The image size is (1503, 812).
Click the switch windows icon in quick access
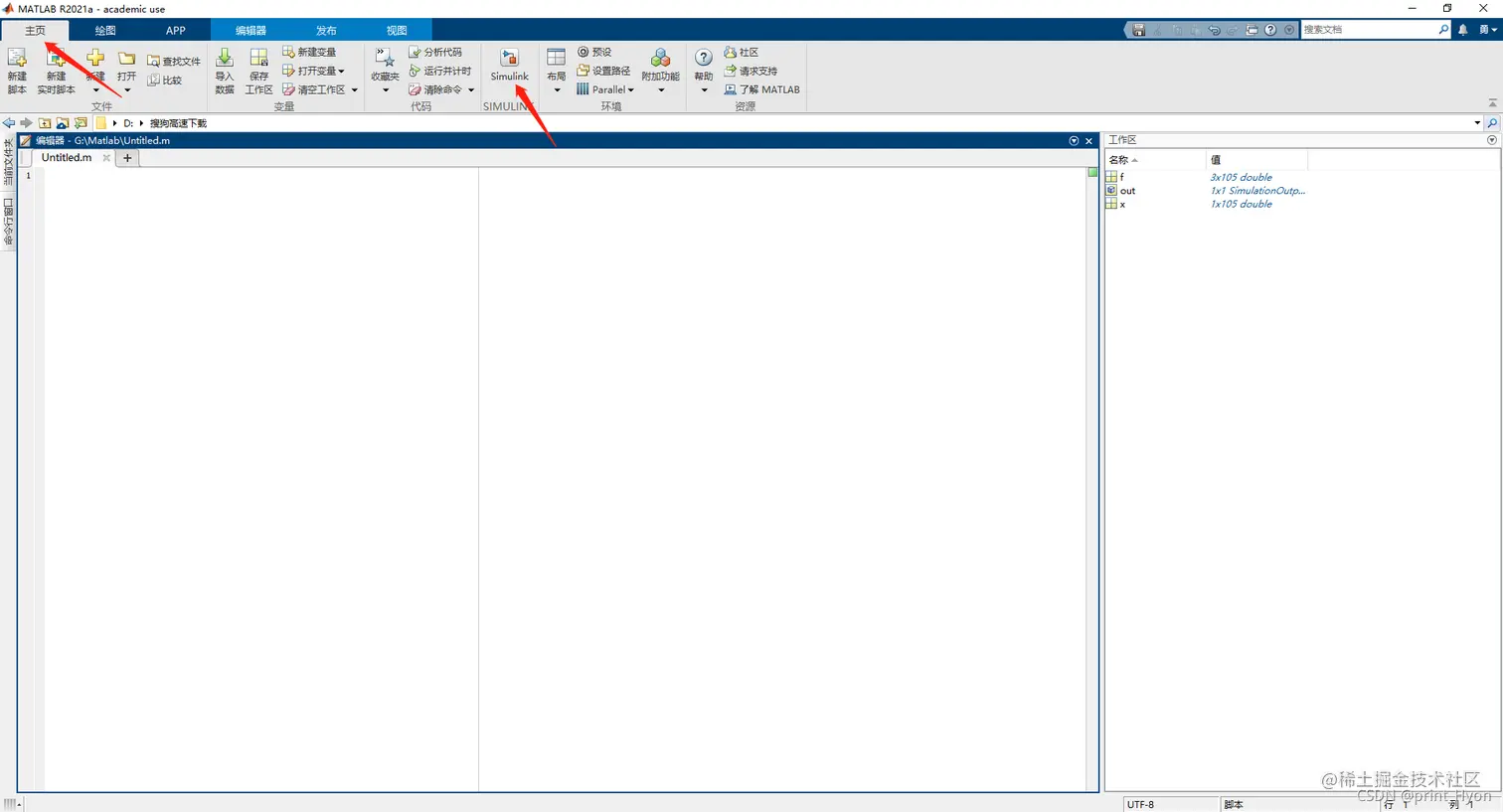pyautogui.click(x=1252, y=30)
